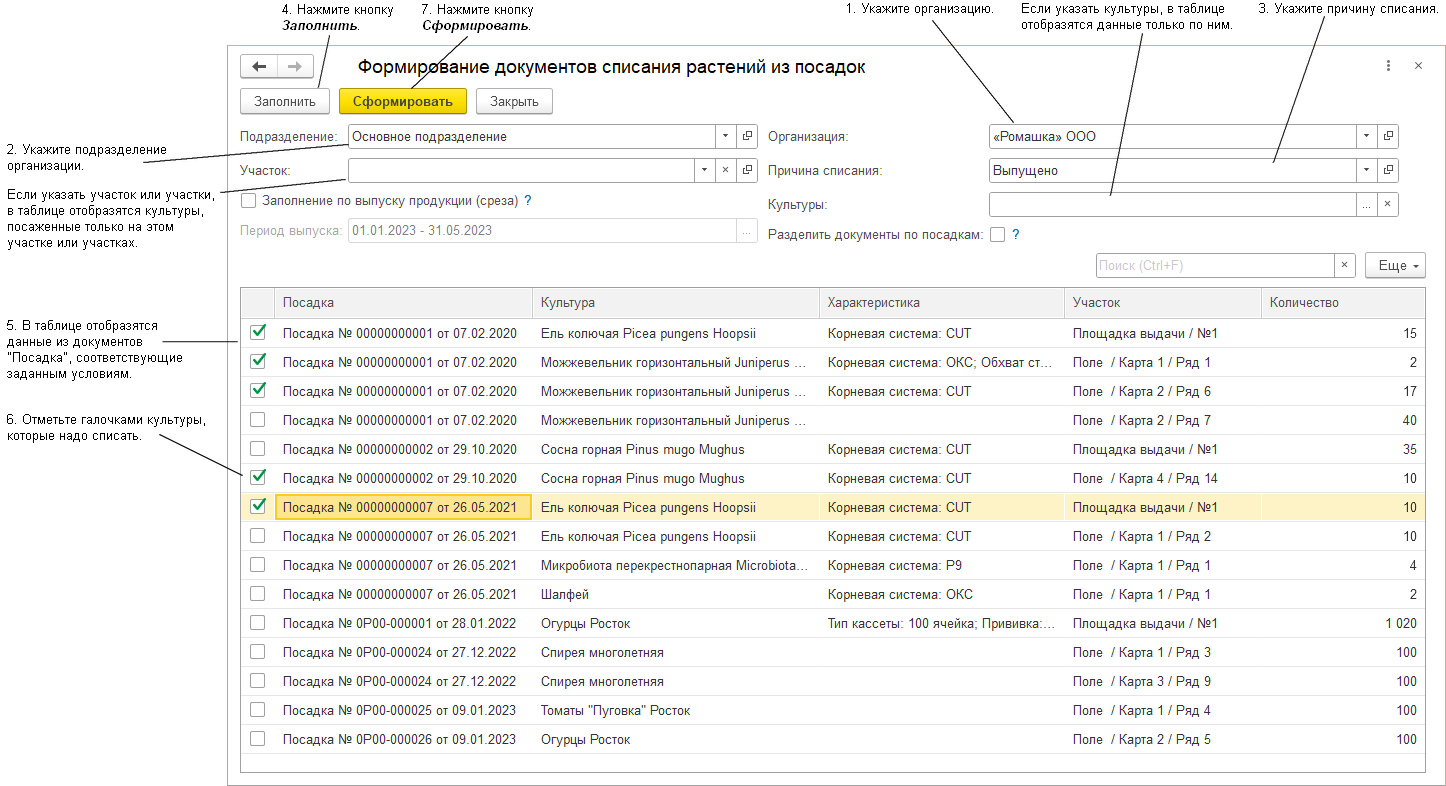The height and width of the screenshot is (786, 1446).
Task: Click into the Поиск search field
Action: (1215, 266)
